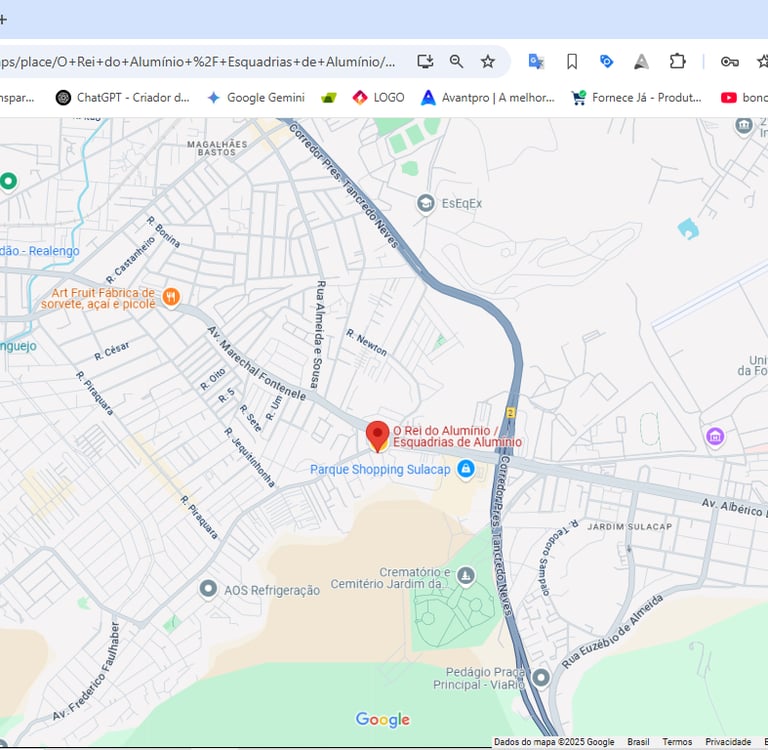This screenshot has height=750, width=768.
Task: Open the Privacidade link in map footer
Action: pos(728,742)
